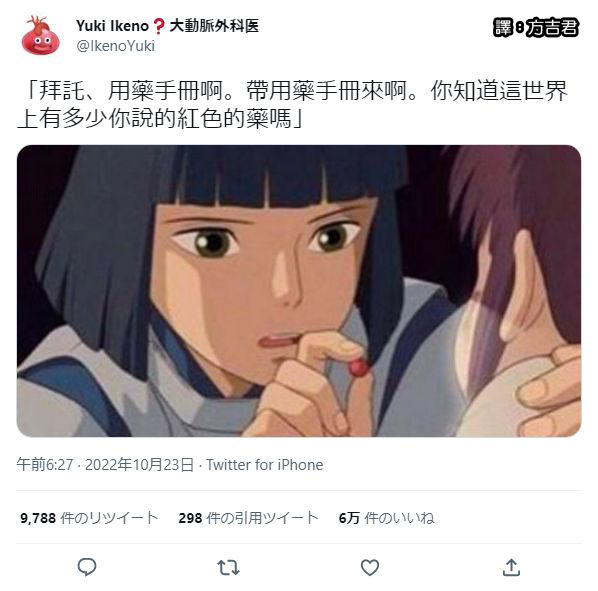Open the 午前6:27 2022年10月23日 timestamp
The image size is (598, 591).
pos(105,465)
